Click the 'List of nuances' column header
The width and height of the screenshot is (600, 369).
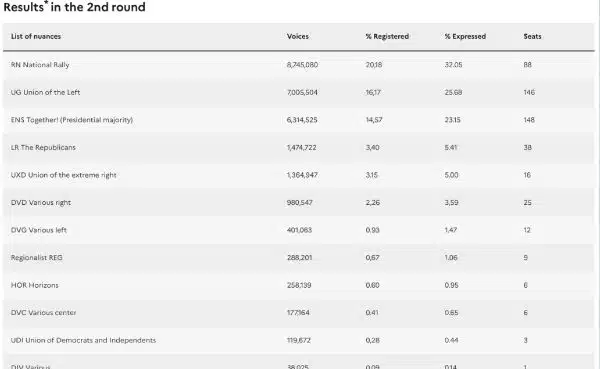coord(36,36)
